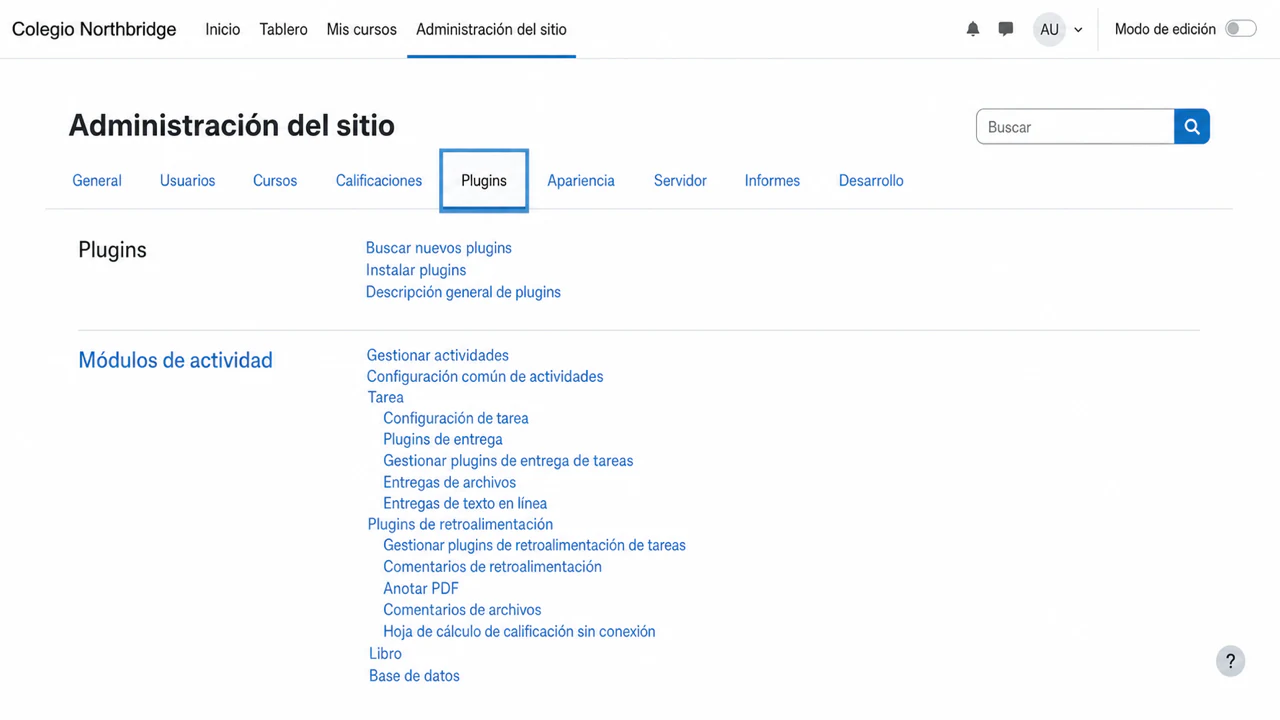Image resolution: width=1280 pixels, height=720 pixels.
Task: Click the Módulos de actividad heading link
Action: pyautogui.click(x=175, y=360)
